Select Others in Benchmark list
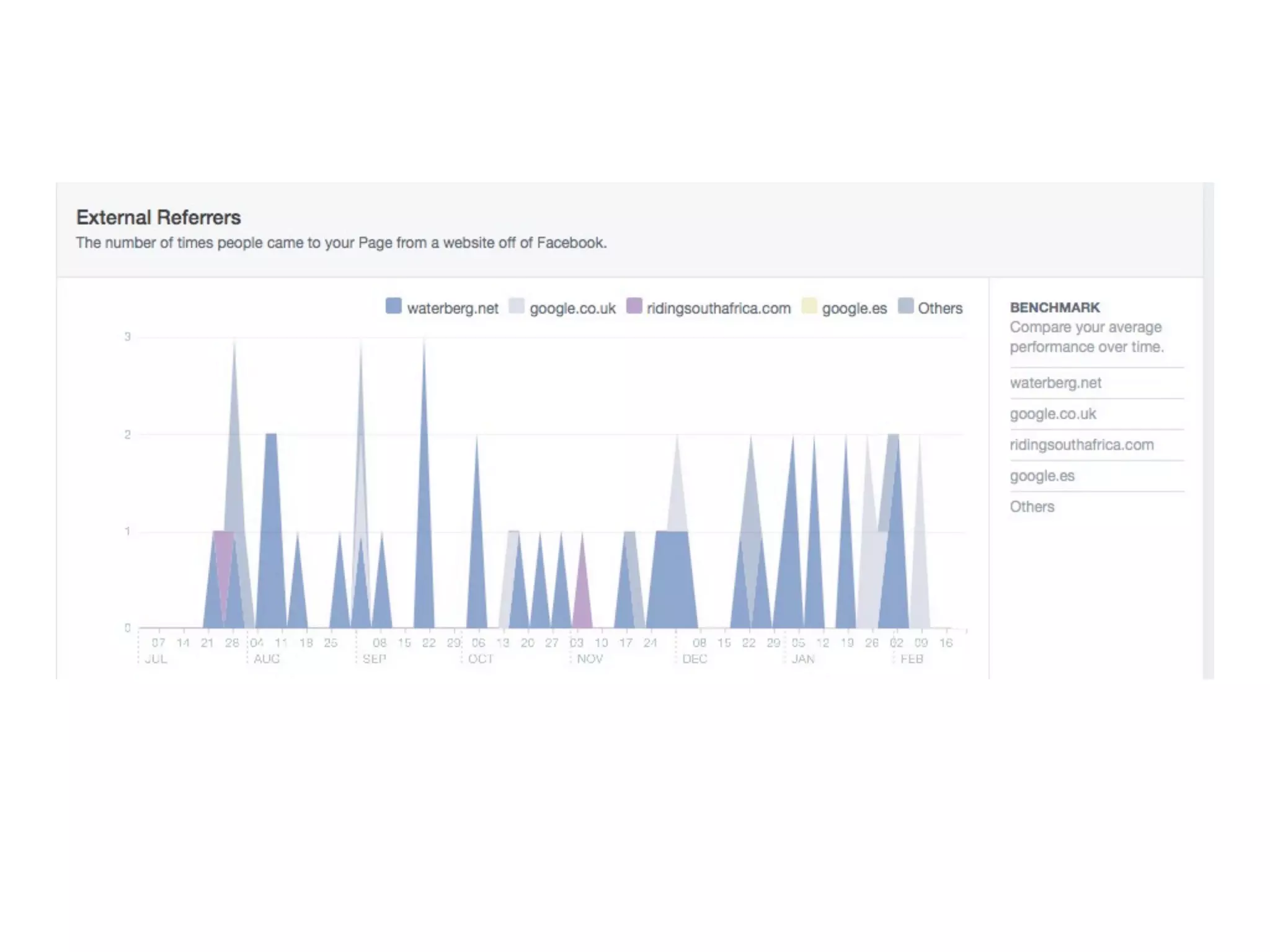Viewport: 1270px width, 952px height. click(1032, 507)
